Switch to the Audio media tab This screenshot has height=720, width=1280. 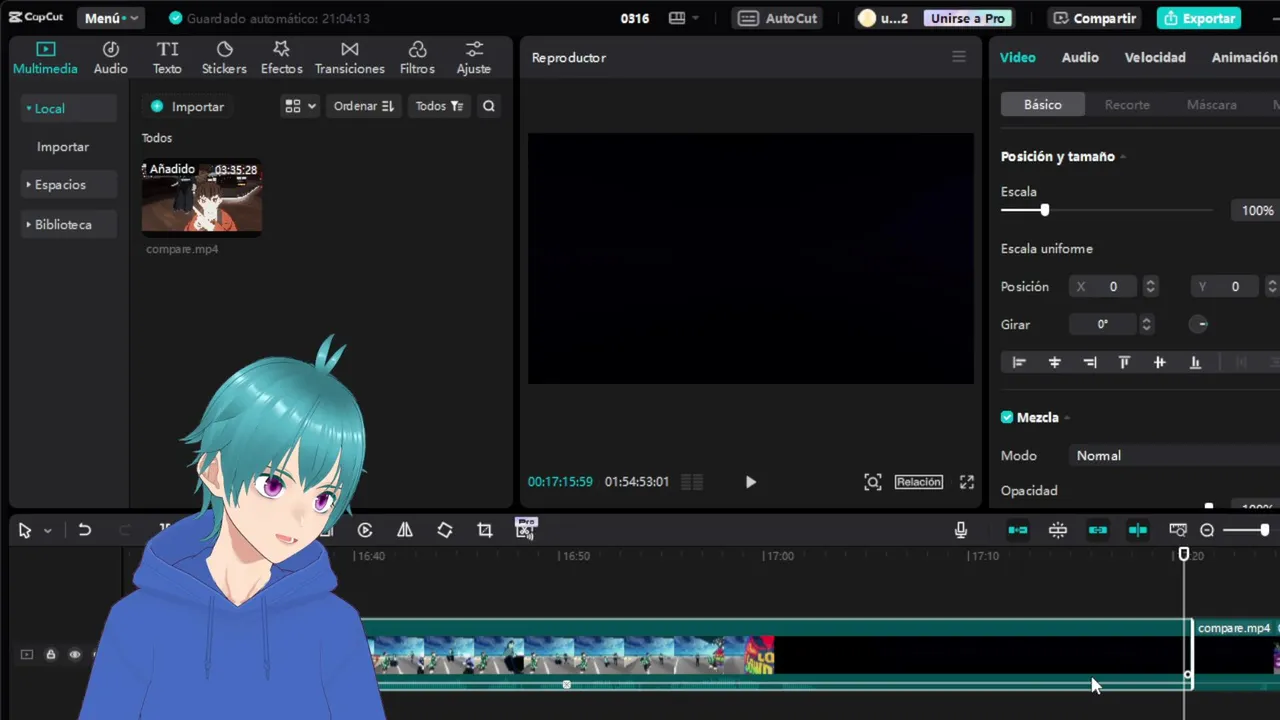[111, 58]
